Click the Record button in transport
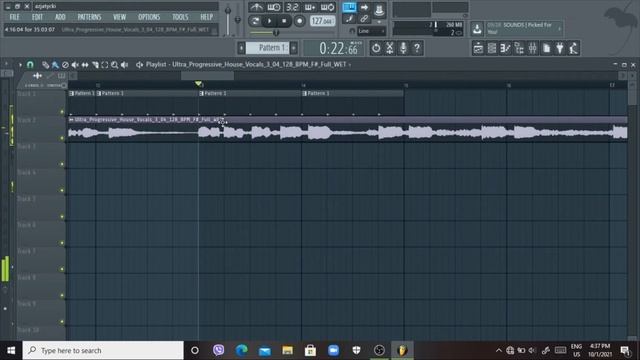This screenshot has height=360, width=640. 300,21
